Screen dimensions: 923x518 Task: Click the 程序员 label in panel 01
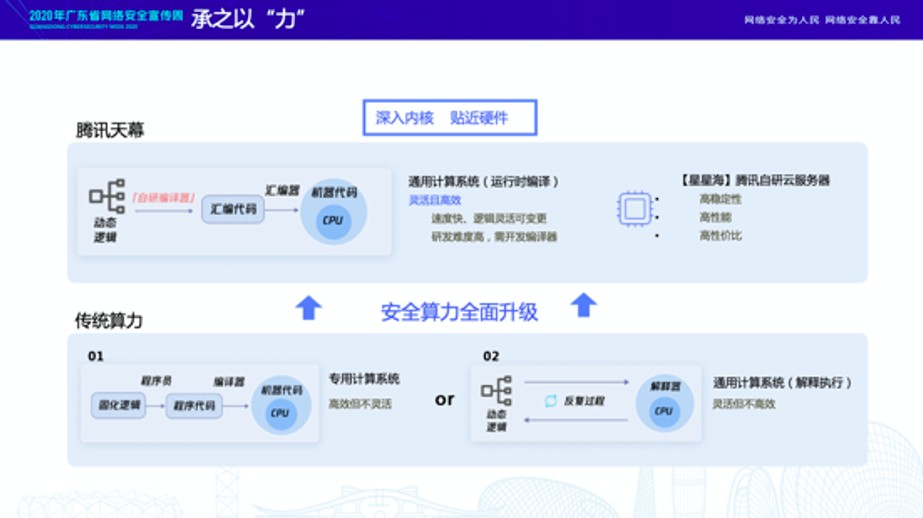[156, 381]
